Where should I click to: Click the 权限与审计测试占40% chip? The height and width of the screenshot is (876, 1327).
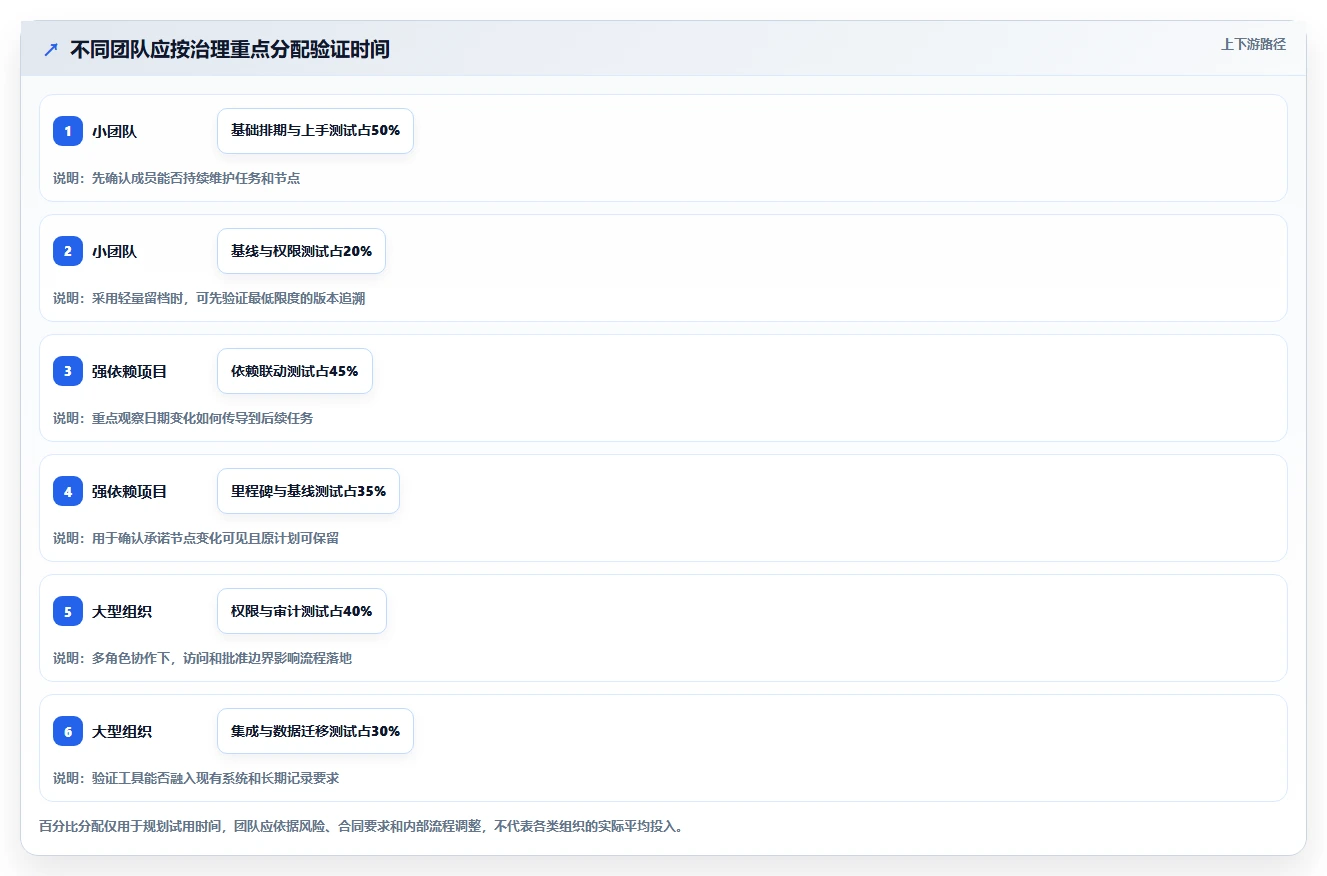tap(301, 611)
